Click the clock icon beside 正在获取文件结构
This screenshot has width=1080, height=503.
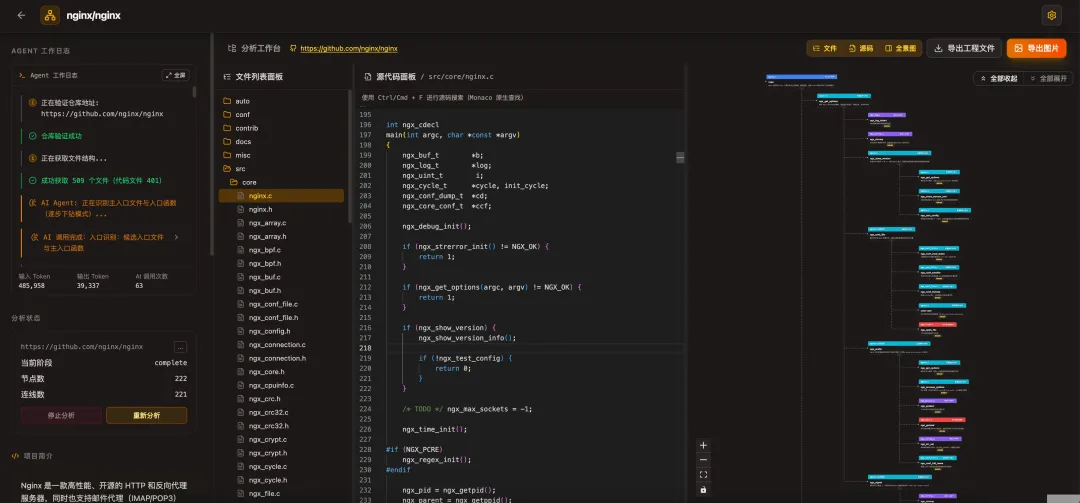pyautogui.click(x=32, y=158)
